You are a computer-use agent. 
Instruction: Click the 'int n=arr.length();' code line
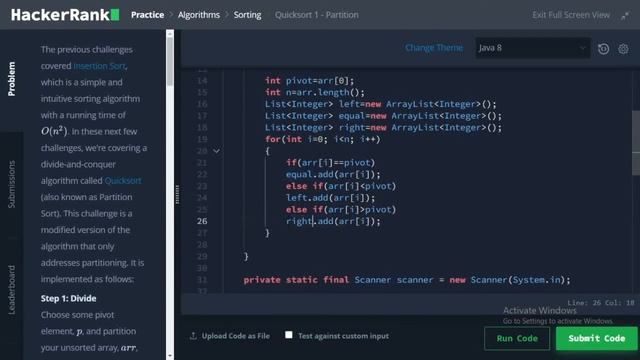(x=314, y=93)
